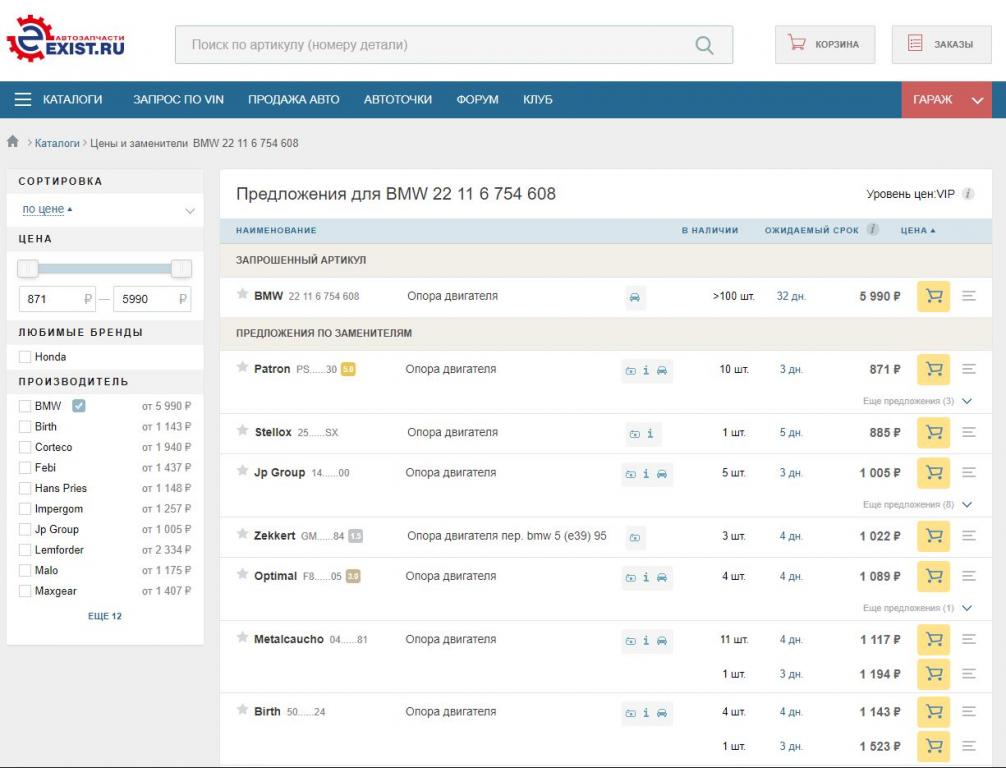The height and width of the screenshot is (768, 1006).
Task: Open the Metalcaucho brand link
Action: coord(289,639)
